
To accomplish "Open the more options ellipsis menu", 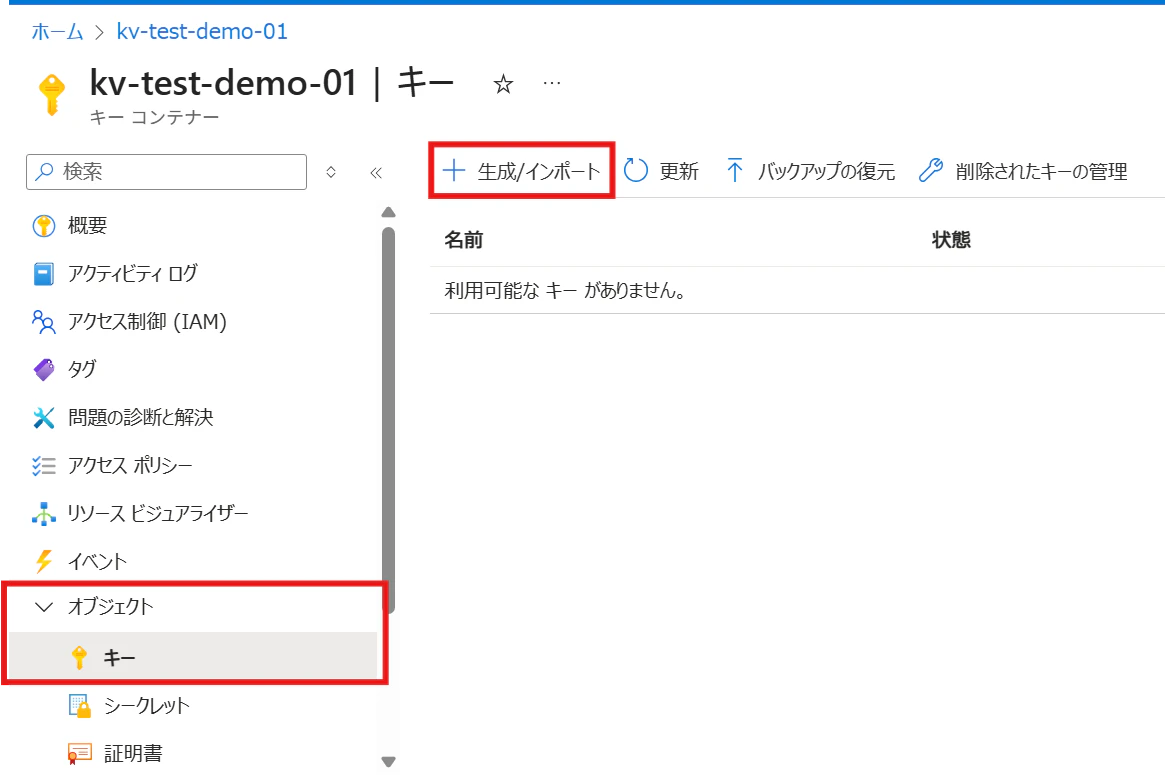I will pos(551,83).
